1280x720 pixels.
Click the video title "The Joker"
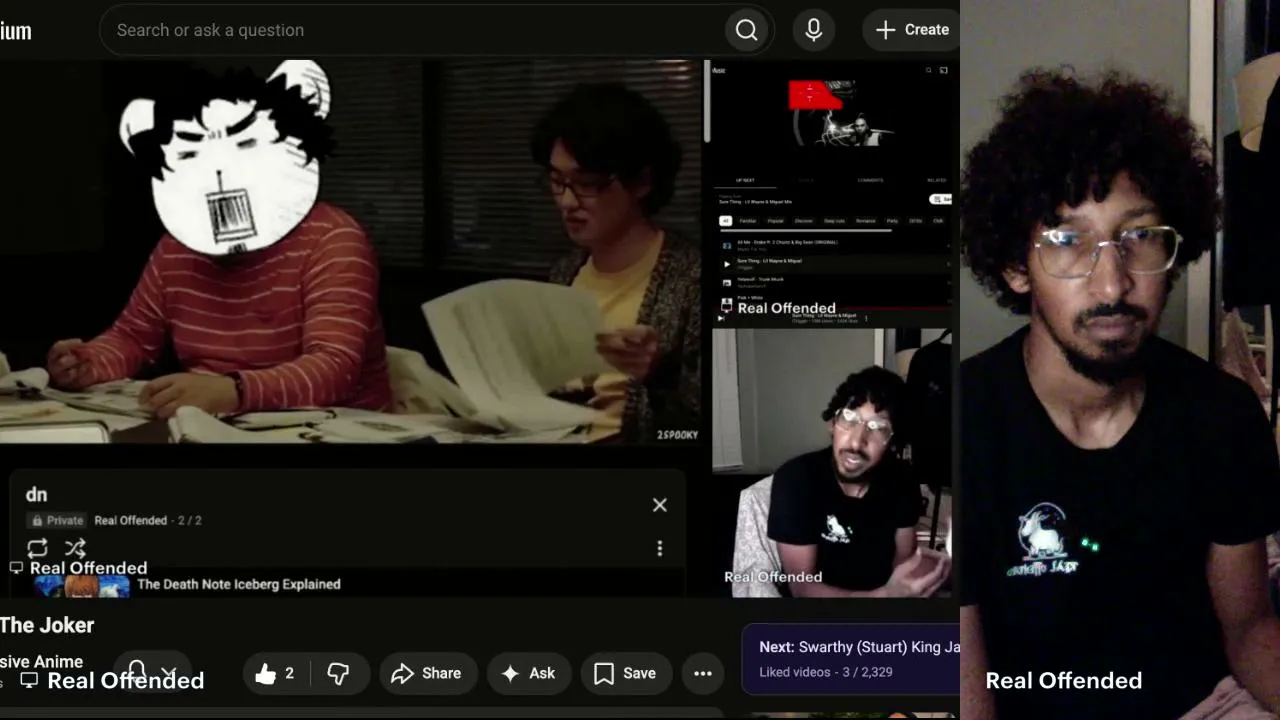47,625
